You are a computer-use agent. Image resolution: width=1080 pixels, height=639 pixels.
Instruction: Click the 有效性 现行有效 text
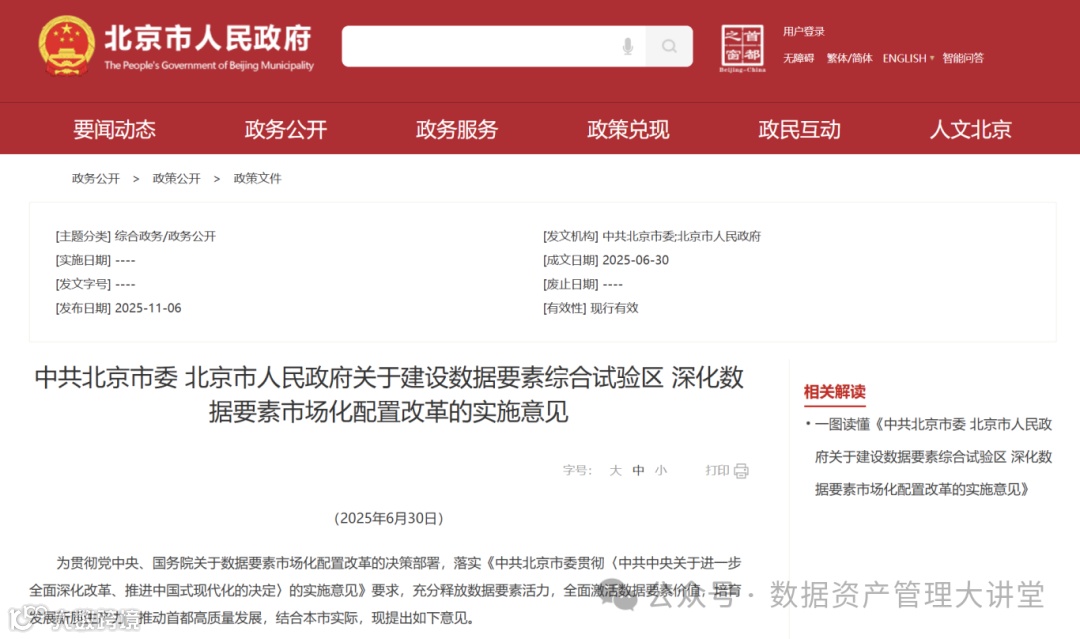[591, 308]
